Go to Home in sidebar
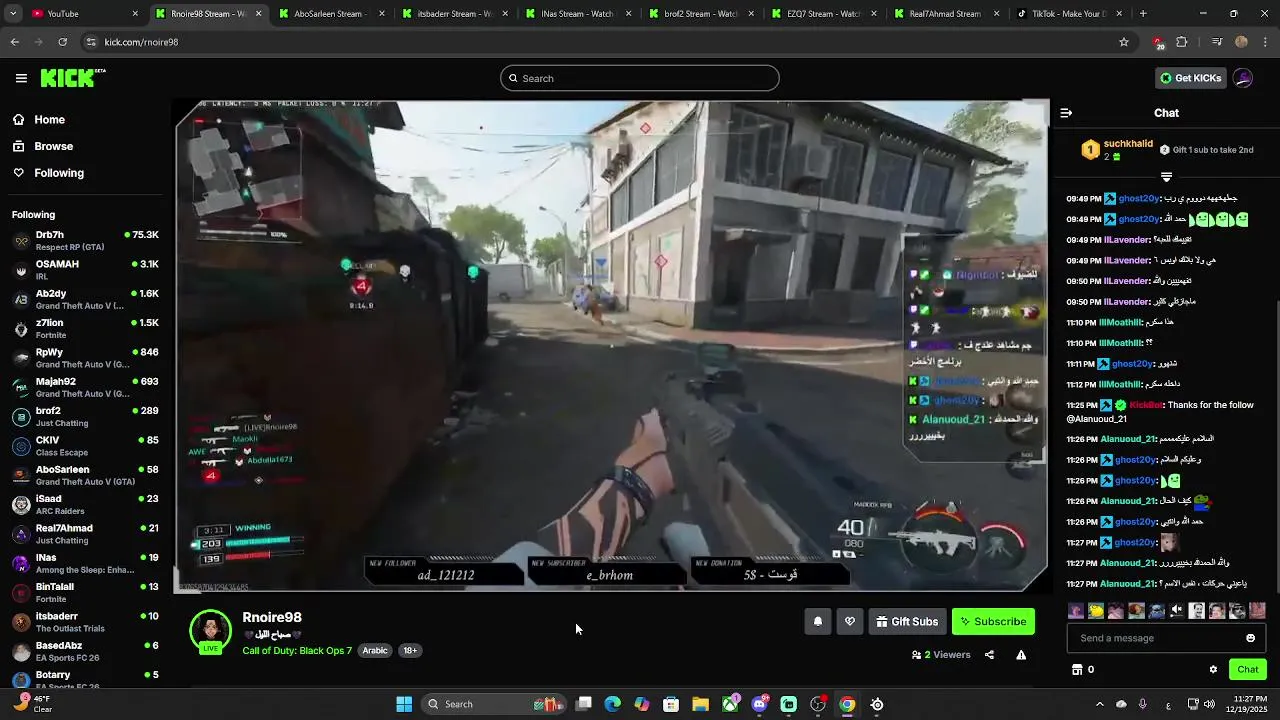1280x720 pixels. (85, 120)
